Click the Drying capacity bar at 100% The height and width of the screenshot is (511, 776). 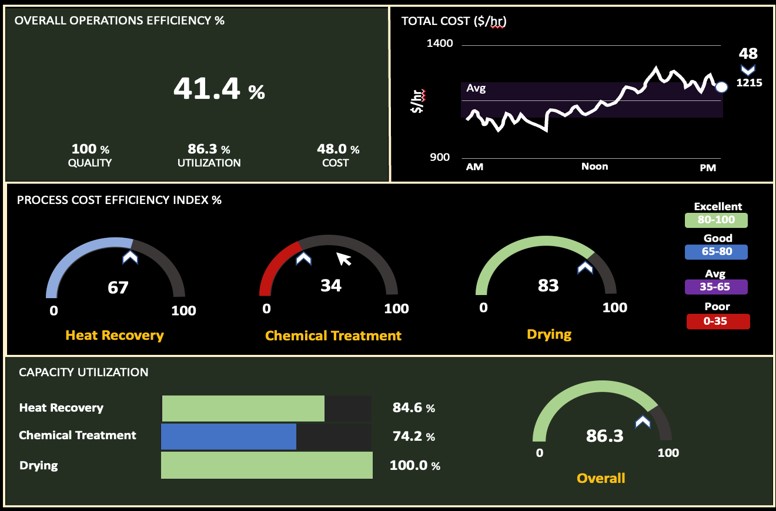click(x=266, y=465)
